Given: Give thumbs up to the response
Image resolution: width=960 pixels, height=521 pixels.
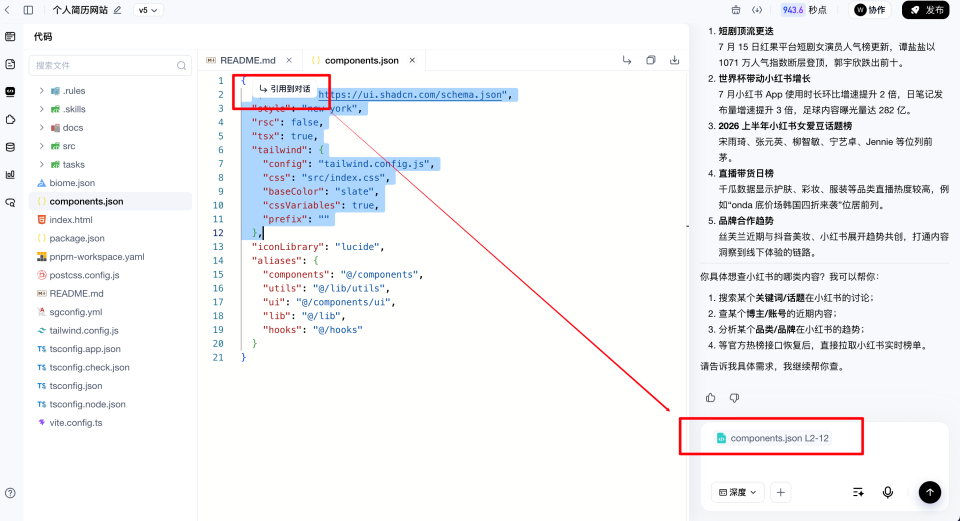Looking at the screenshot, I should (710, 398).
